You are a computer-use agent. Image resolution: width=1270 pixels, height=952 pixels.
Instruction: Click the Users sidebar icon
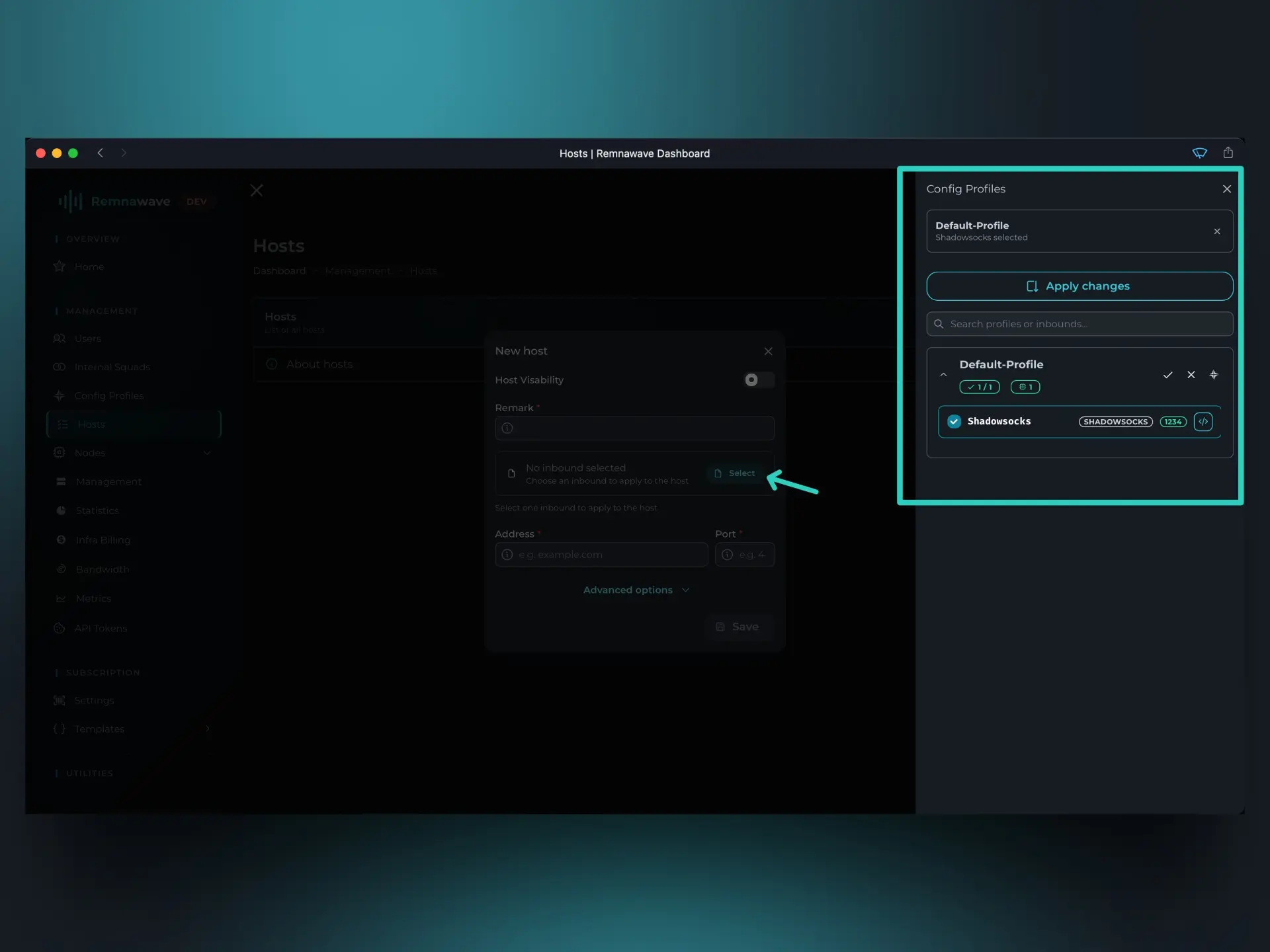pyautogui.click(x=60, y=338)
